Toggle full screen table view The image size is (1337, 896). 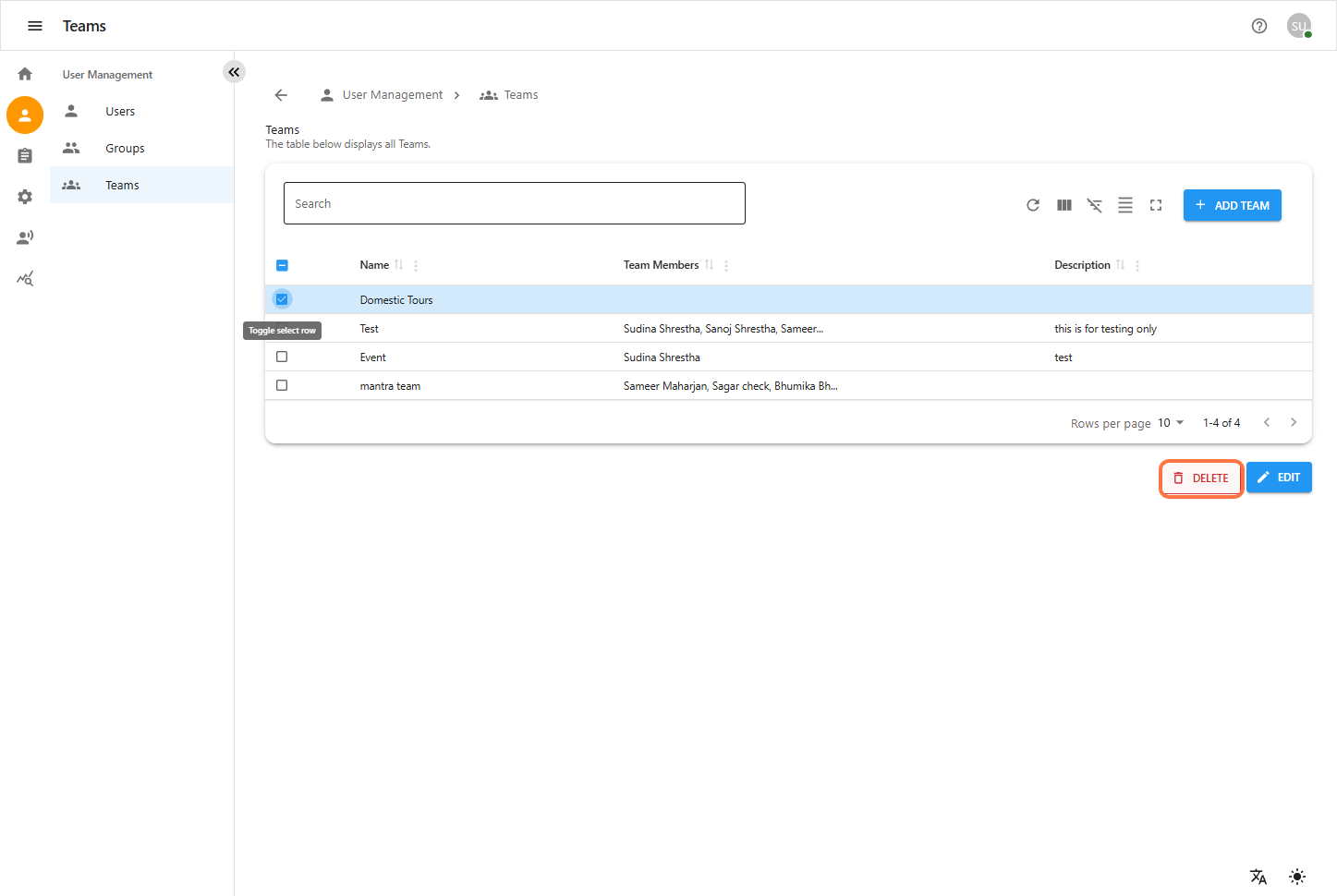tap(1156, 205)
